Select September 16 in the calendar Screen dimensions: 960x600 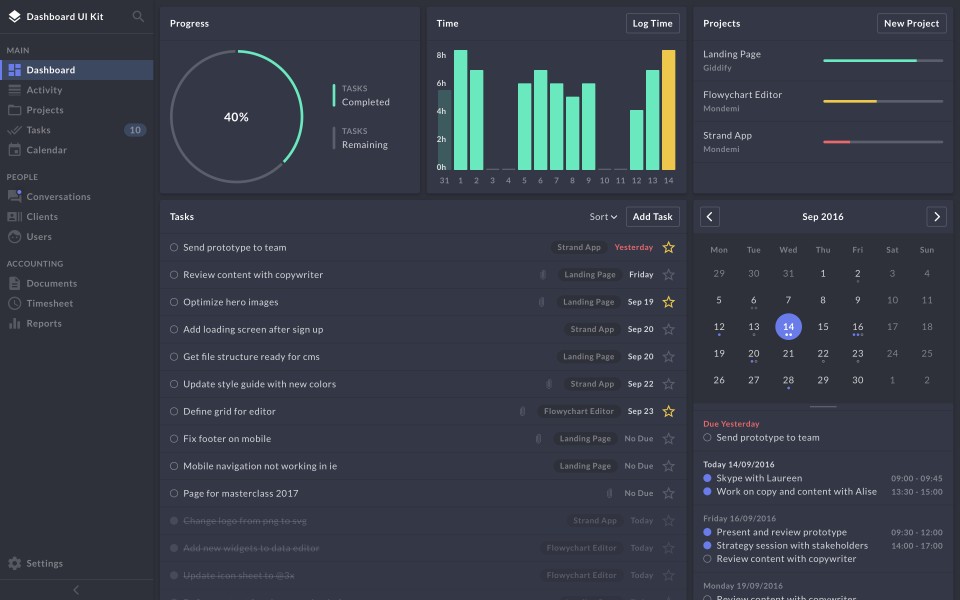858,327
